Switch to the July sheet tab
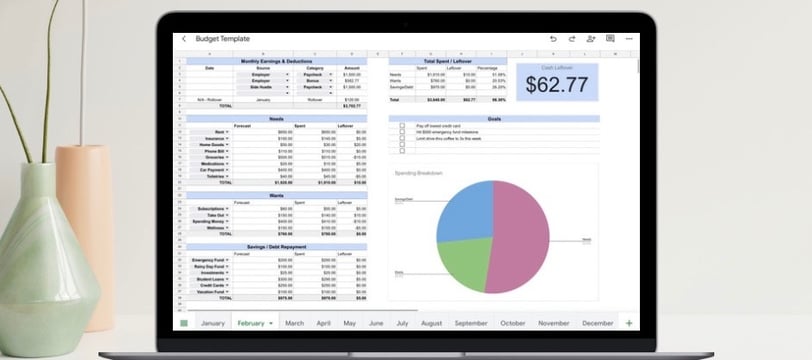This screenshot has height=360, width=812. click(402, 323)
